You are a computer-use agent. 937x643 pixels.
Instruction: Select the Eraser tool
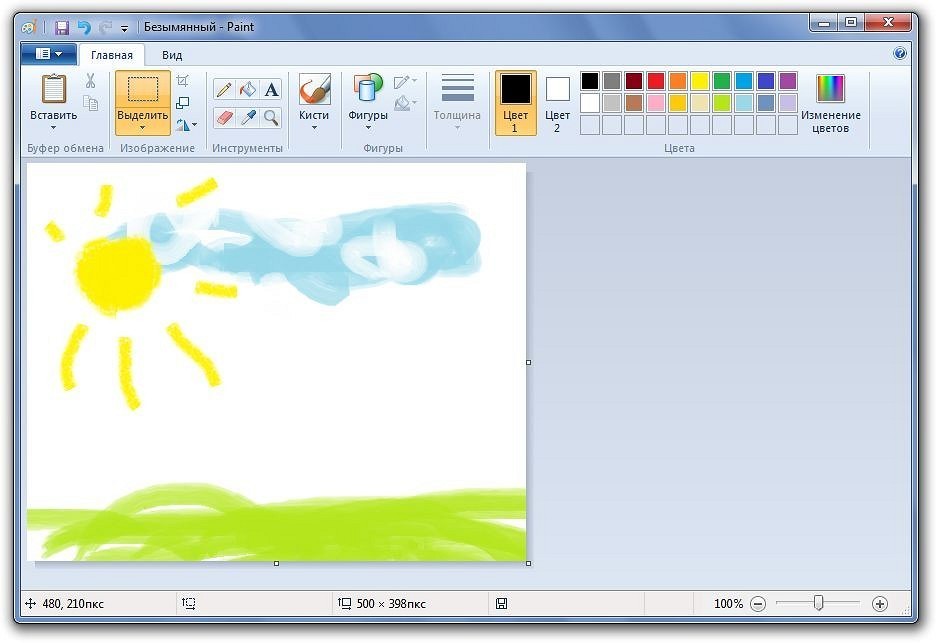click(x=224, y=118)
